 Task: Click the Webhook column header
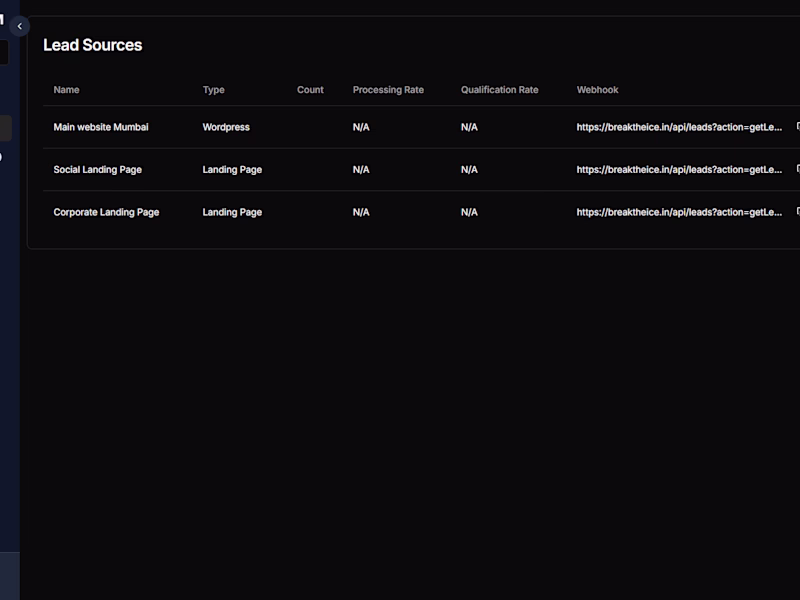597,90
